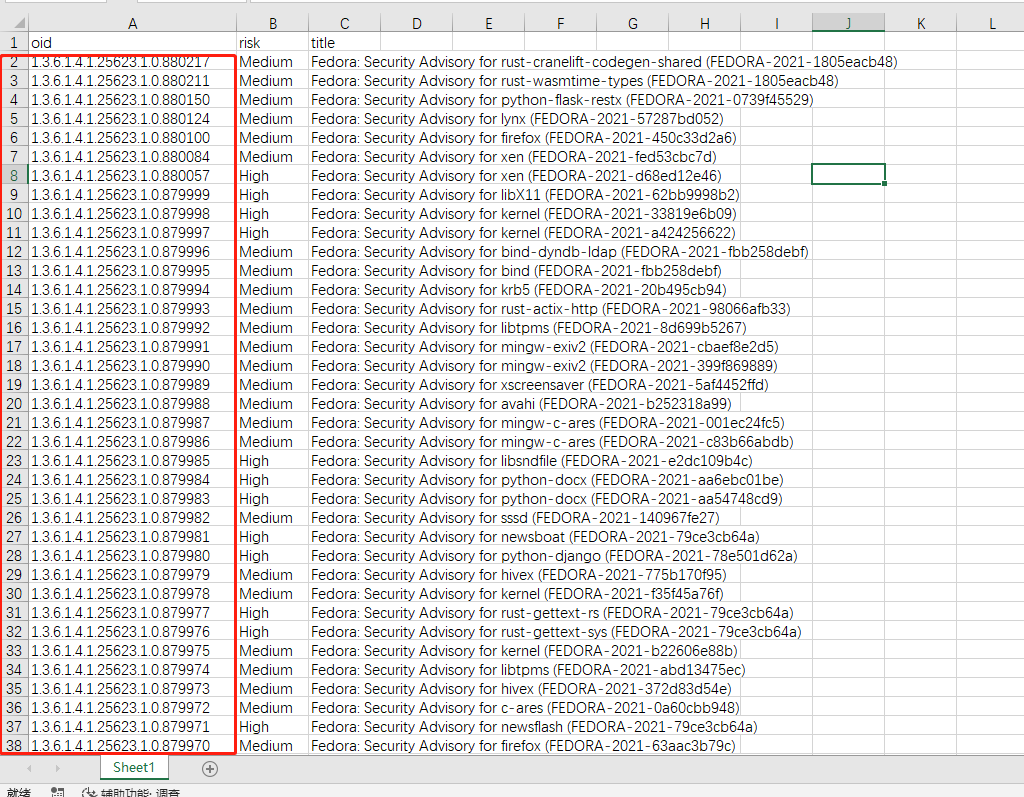
Task: Select row 8 header
Action: click(14, 176)
